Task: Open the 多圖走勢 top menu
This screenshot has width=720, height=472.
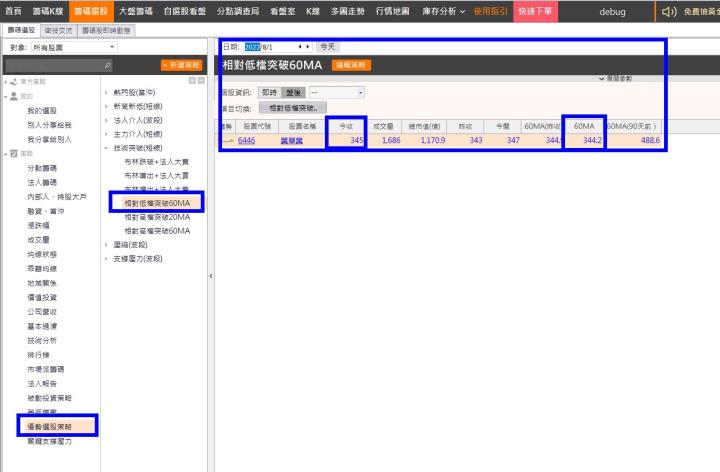Action: [x=348, y=11]
